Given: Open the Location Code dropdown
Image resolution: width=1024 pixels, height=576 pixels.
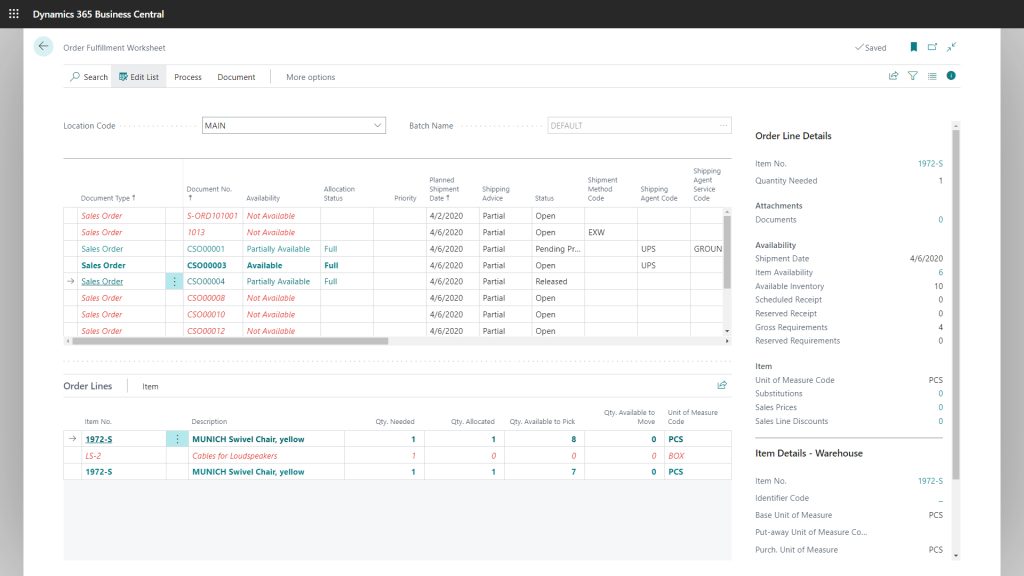Looking at the screenshot, I should point(377,125).
